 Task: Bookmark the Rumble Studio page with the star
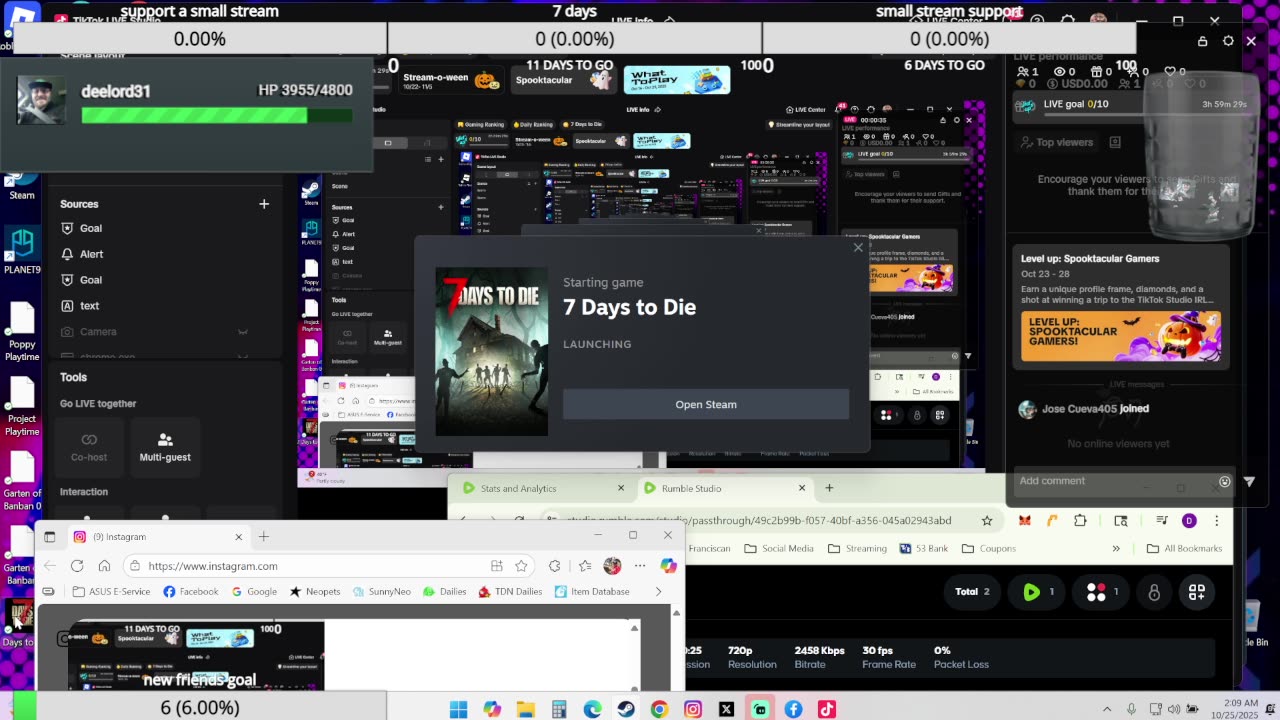tap(987, 520)
